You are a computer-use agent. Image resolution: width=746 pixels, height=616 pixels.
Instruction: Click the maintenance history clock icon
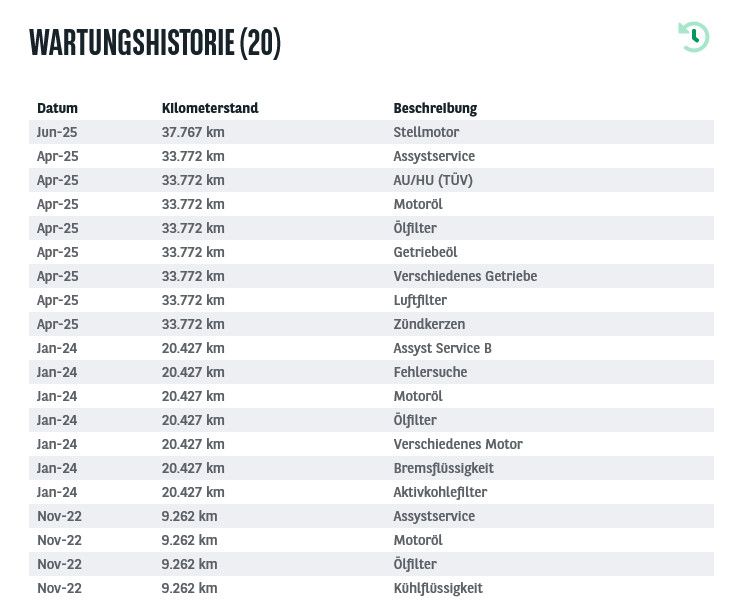pyautogui.click(x=693, y=37)
